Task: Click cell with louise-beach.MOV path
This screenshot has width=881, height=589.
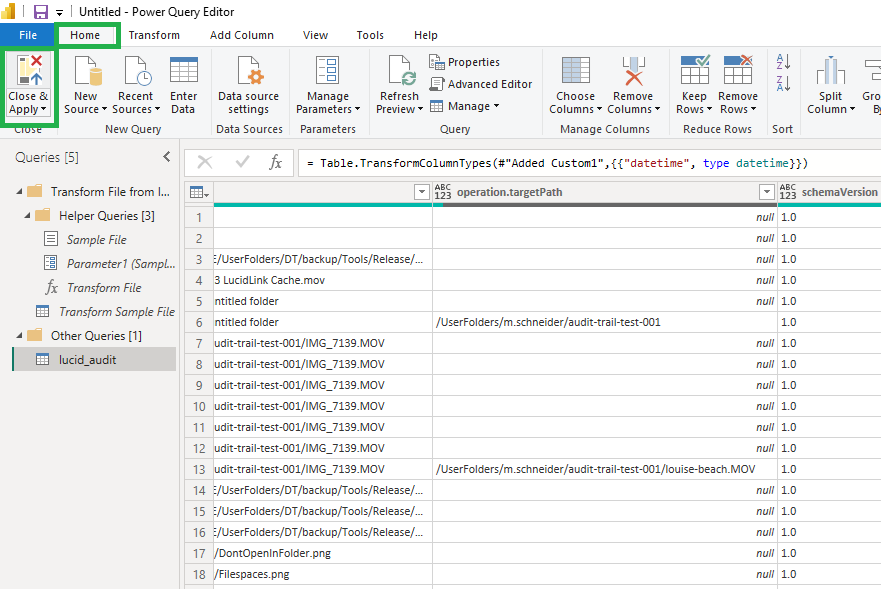Action: pyautogui.click(x=605, y=469)
